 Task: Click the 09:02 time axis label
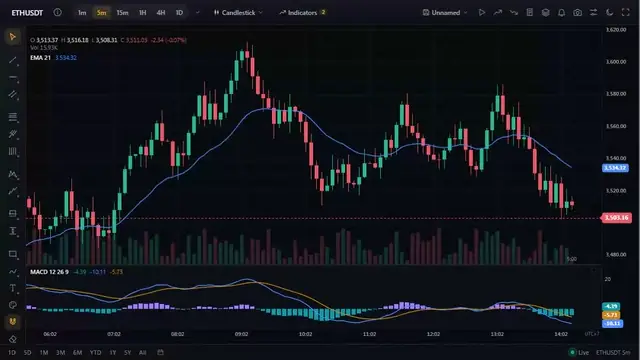point(241,334)
